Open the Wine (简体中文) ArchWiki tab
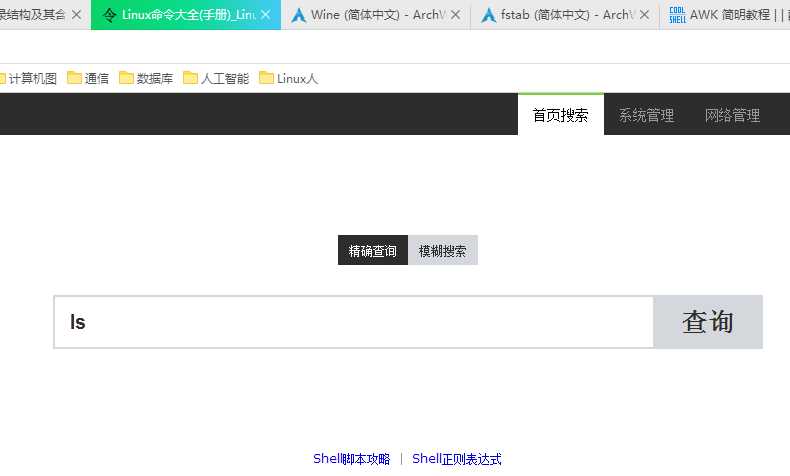Viewport: 790px width, 476px height. point(377,15)
